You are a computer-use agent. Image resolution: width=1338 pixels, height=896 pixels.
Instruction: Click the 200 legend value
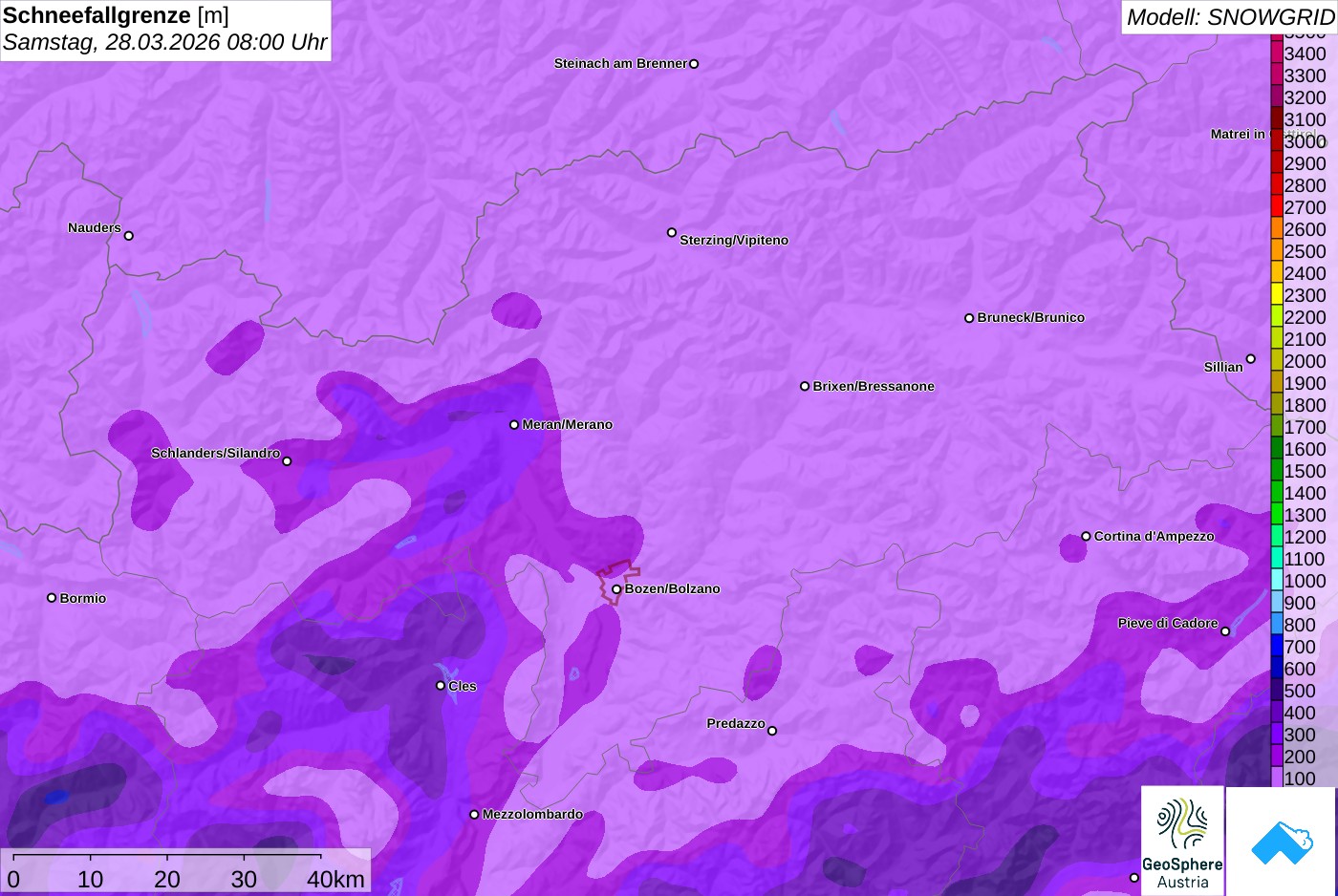(1300, 757)
